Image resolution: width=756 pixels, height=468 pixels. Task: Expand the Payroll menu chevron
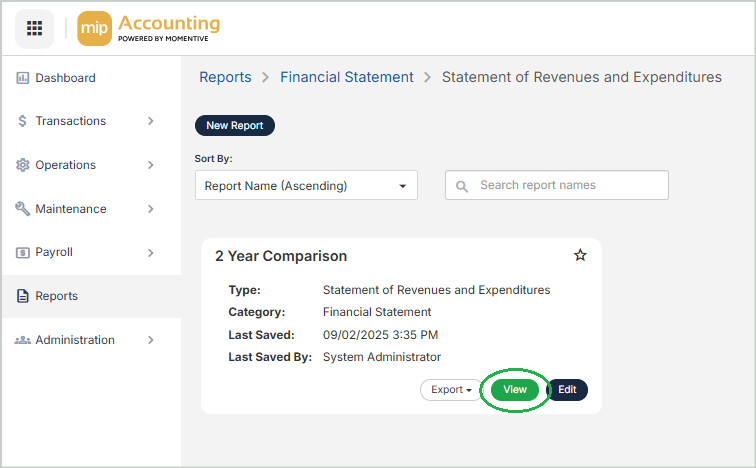[x=151, y=253]
